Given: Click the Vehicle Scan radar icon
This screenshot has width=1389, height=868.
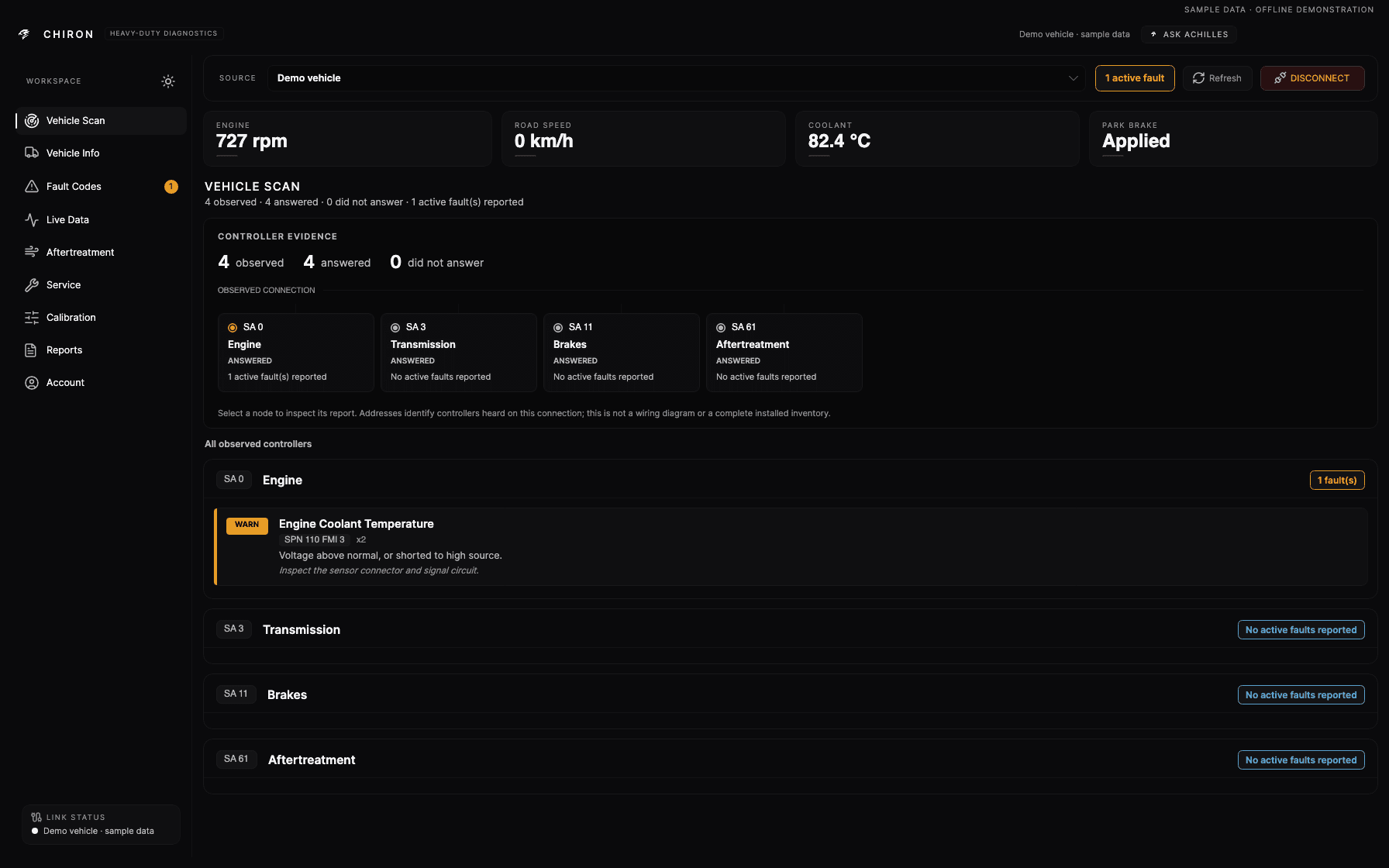Looking at the screenshot, I should click(x=32, y=121).
